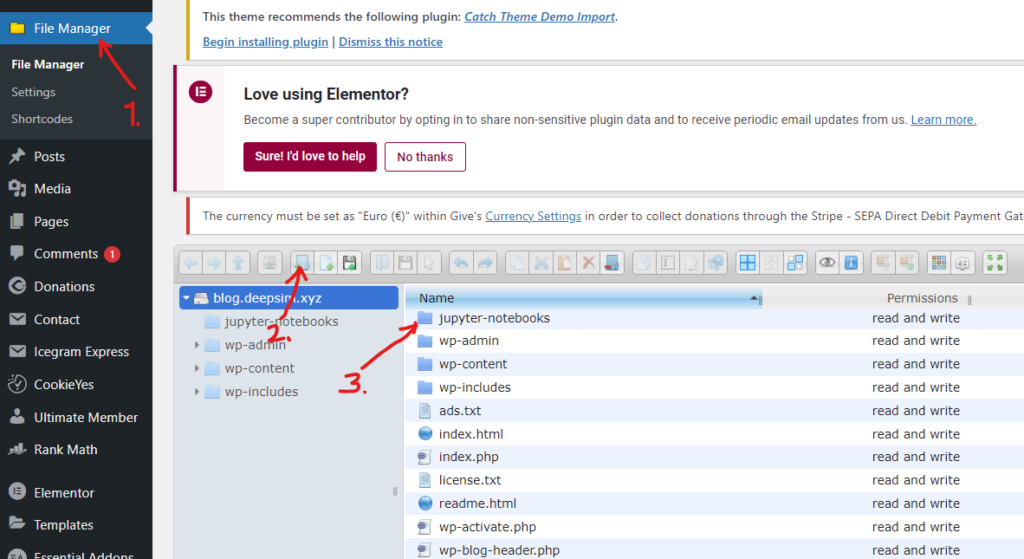Screen dimensions: 1024x559
Task: Click the edit file icon
Action: (x=692, y=263)
